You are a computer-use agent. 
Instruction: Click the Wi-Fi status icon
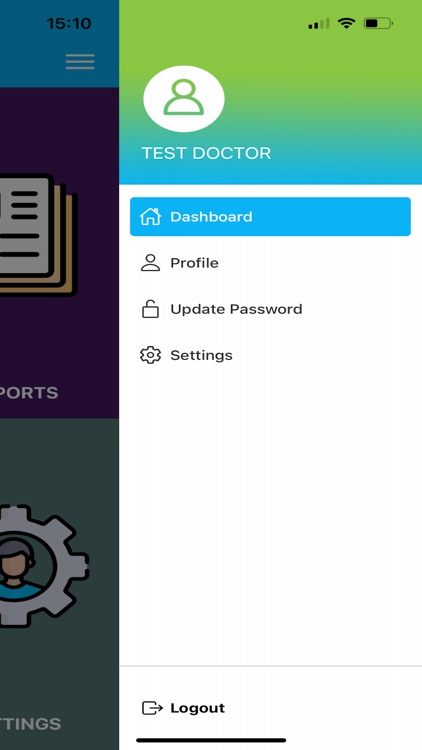pyautogui.click(x=345, y=23)
